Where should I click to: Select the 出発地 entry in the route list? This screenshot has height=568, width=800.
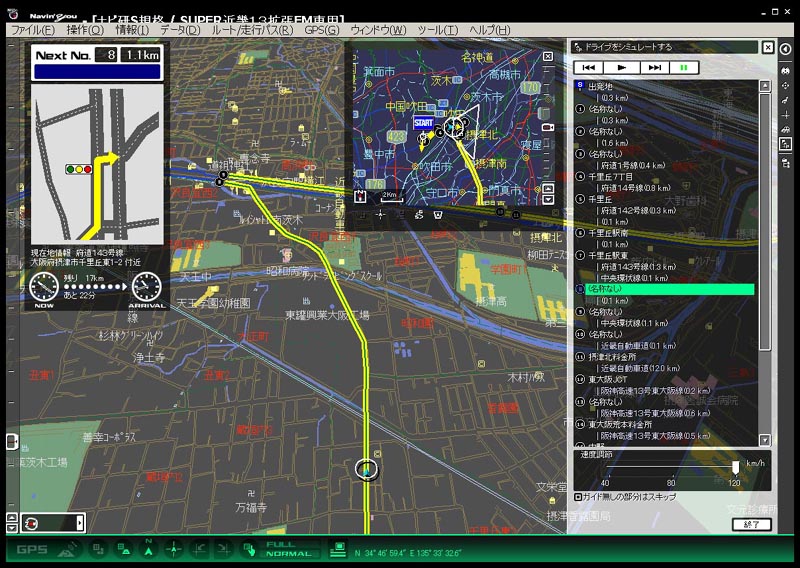pyautogui.click(x=601, y=86)
